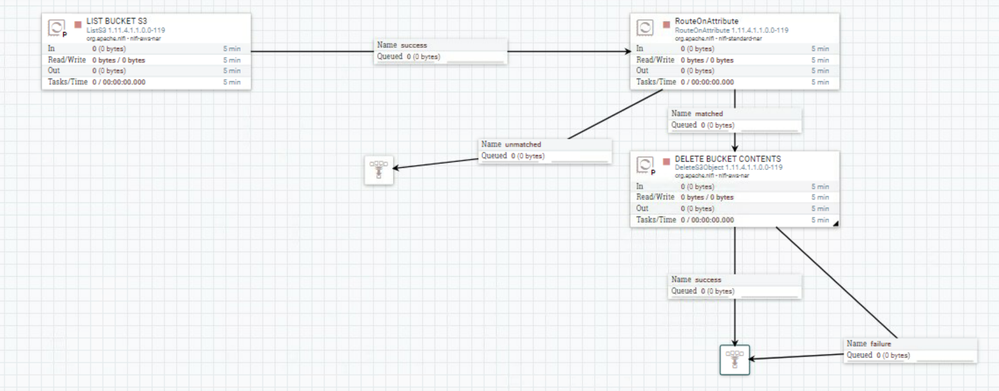
Task: Click the stopped indicator on LIST BUCKET S3
Action: pos(78,24)
